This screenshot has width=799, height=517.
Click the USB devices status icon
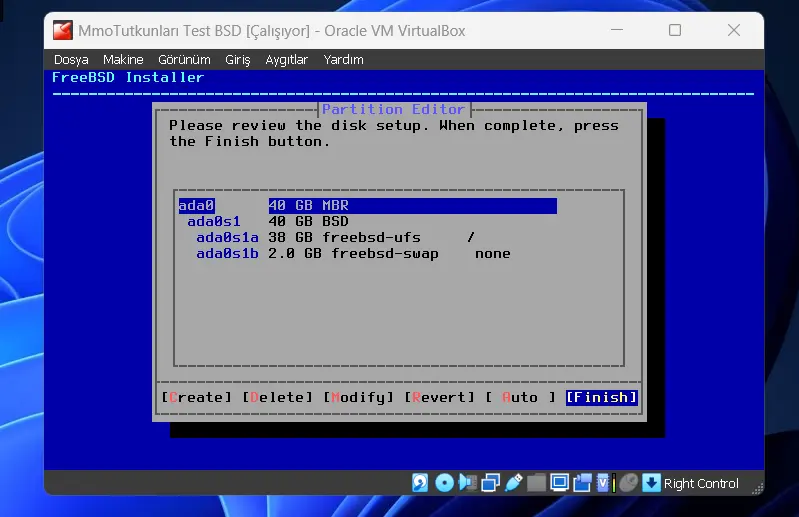(514, 482)
